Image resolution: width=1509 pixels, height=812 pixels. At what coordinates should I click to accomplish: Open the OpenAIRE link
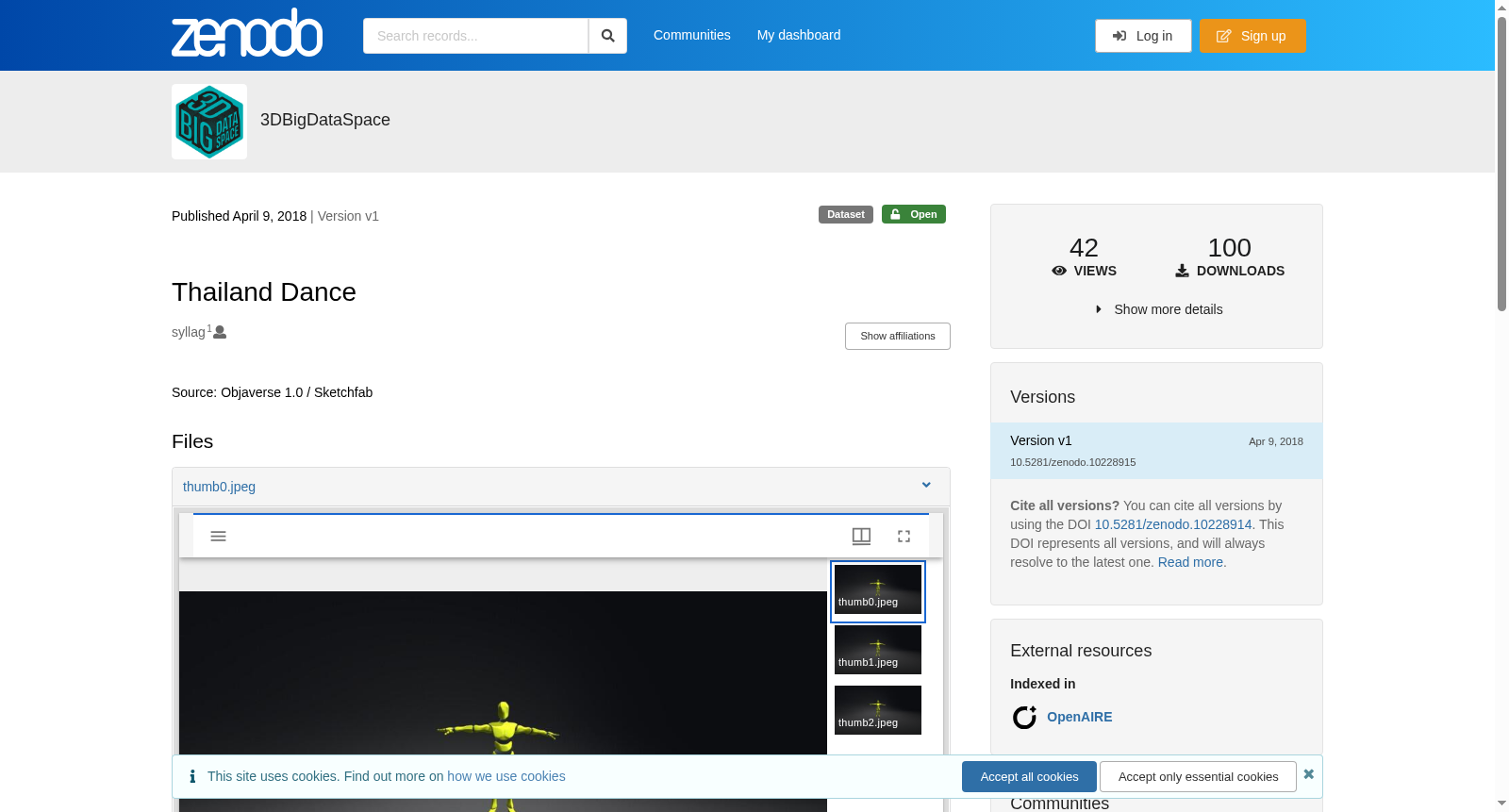(1080, 717)
